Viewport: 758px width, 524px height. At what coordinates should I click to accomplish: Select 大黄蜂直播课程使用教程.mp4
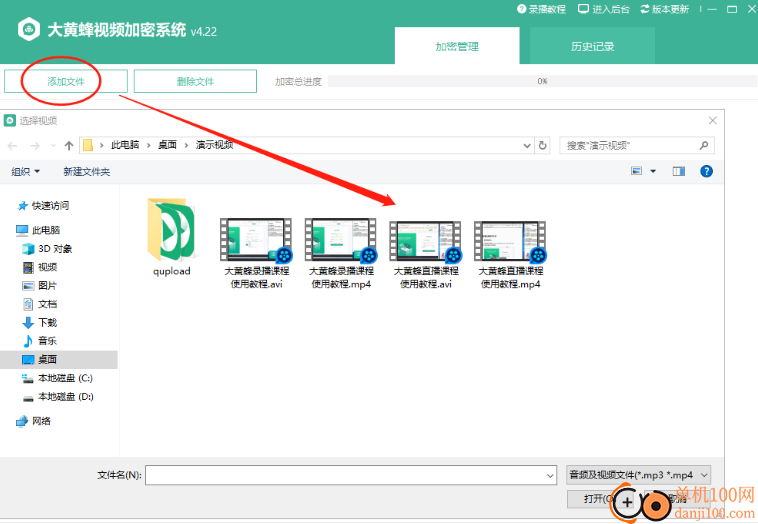(510, 253)
